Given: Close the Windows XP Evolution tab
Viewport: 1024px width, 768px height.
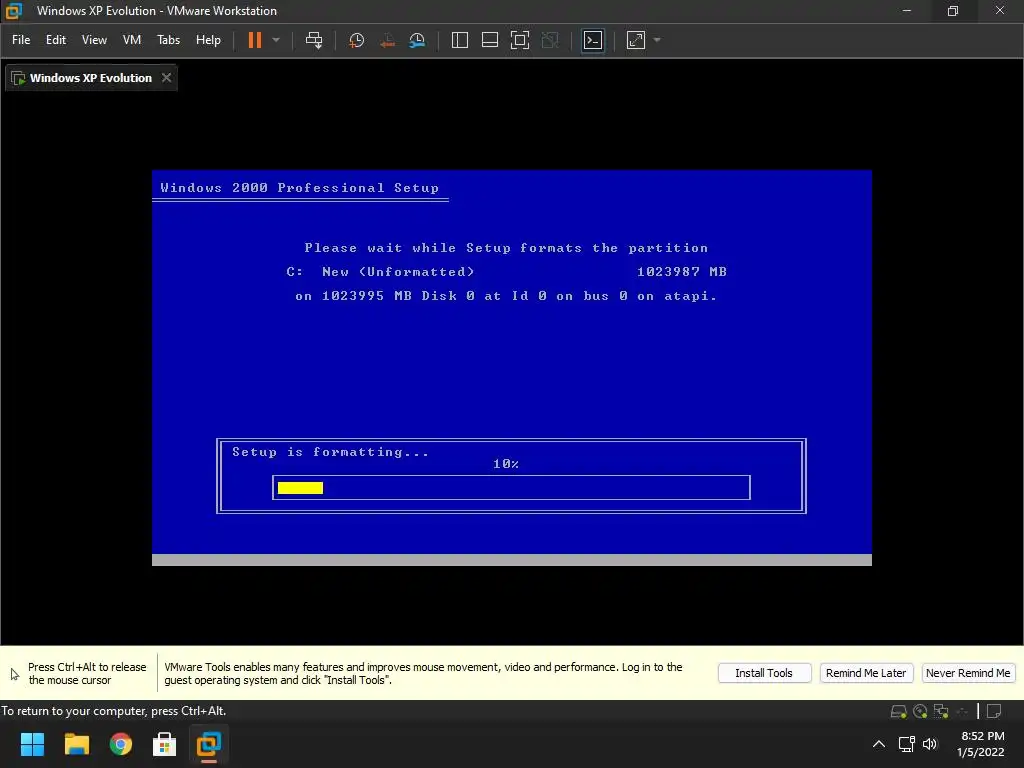Looking at the screenshot, I should coord(167,78).
